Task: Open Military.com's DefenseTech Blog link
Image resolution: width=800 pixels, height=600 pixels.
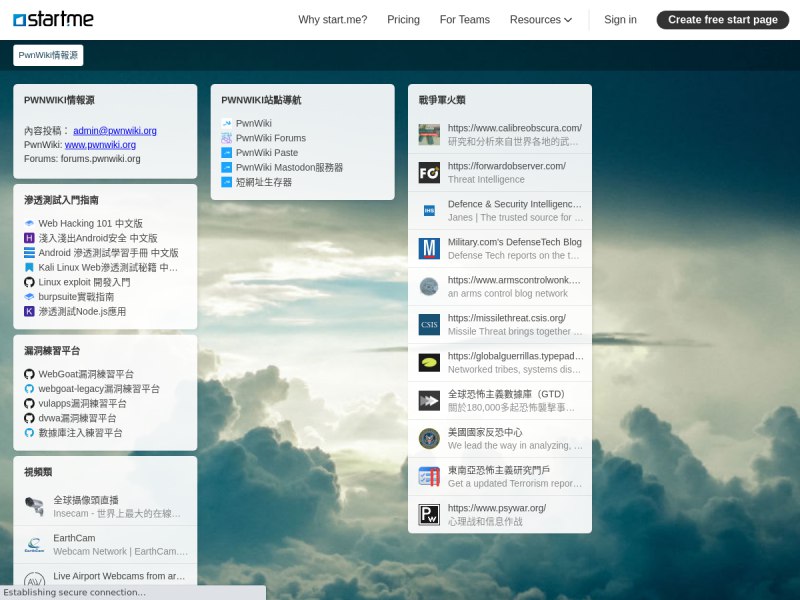Action: click(515, 242)
